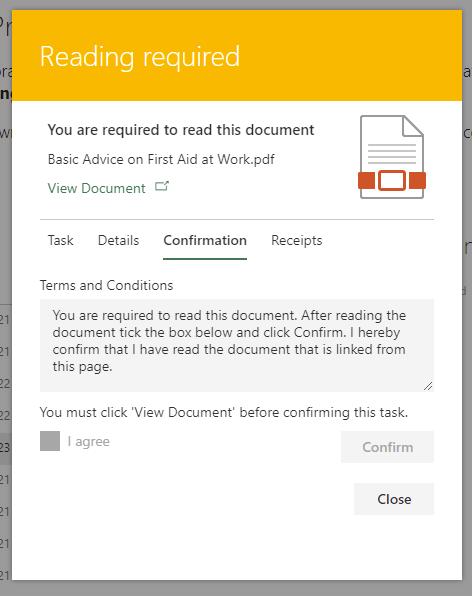Click inside the Terms and Conditions text box
This screenshot has height=596, width=472.
pyautogui.click(x=237, y=345)
